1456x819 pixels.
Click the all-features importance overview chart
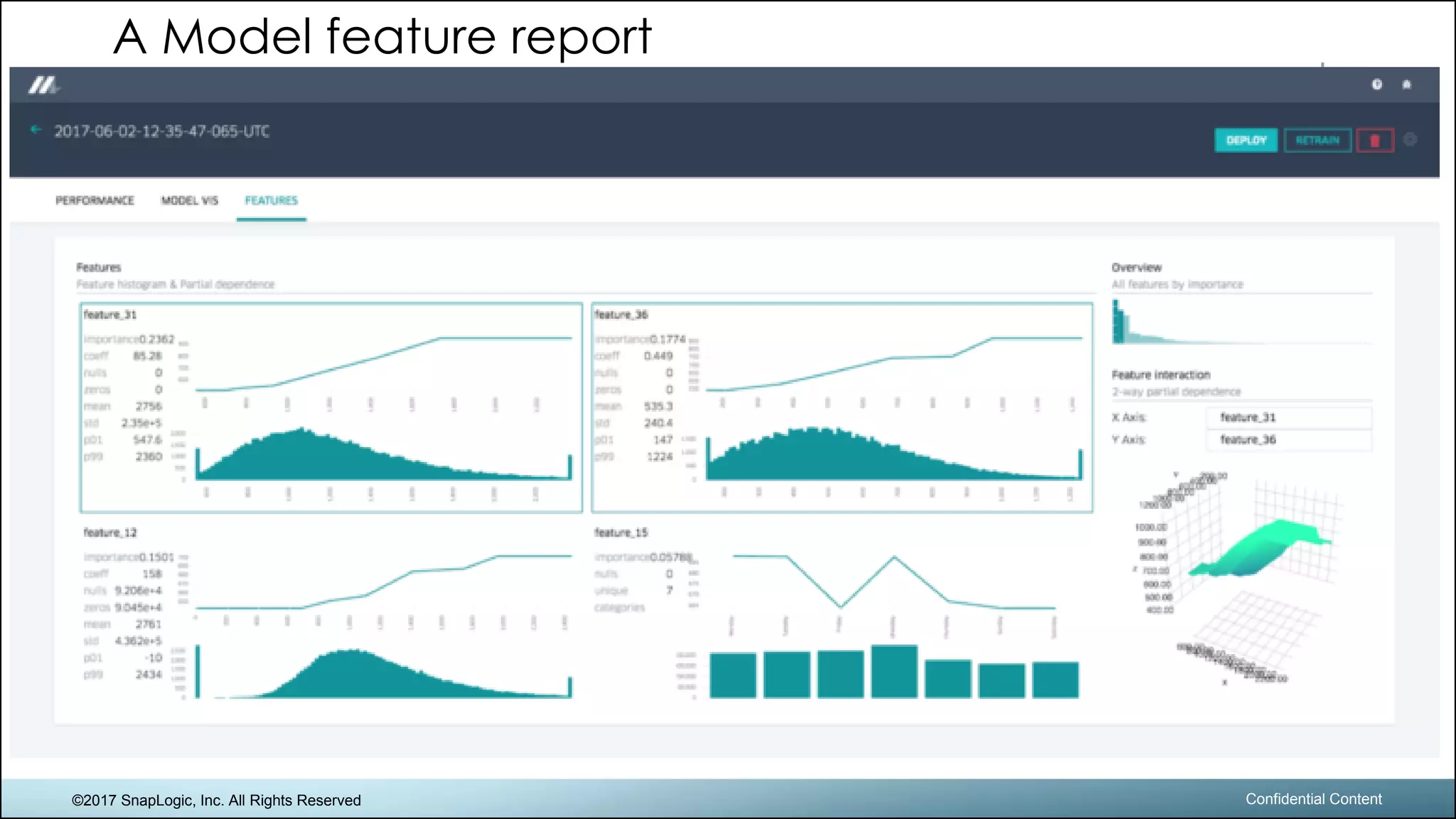coord(1241,321)
